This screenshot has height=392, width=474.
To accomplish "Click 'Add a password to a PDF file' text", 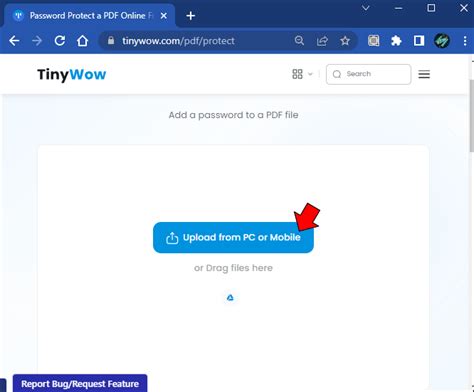I will tap(233, 115).
